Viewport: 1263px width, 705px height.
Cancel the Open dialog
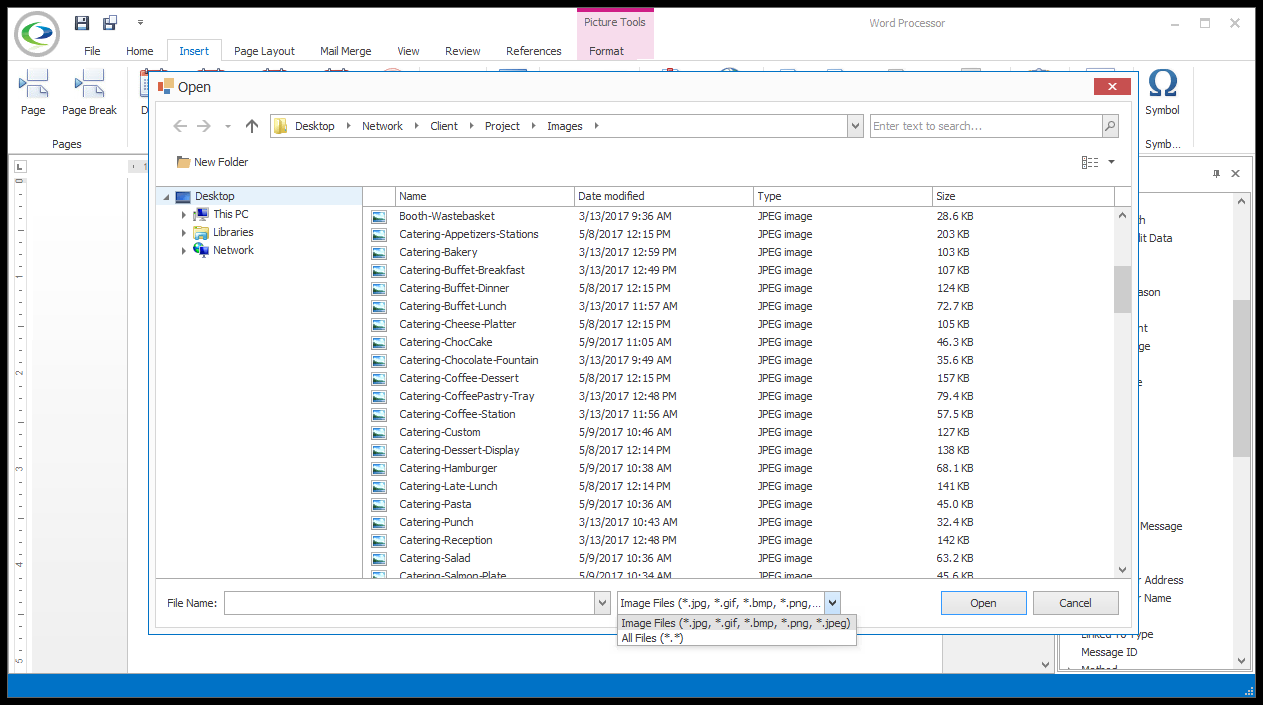(1075, 603)
